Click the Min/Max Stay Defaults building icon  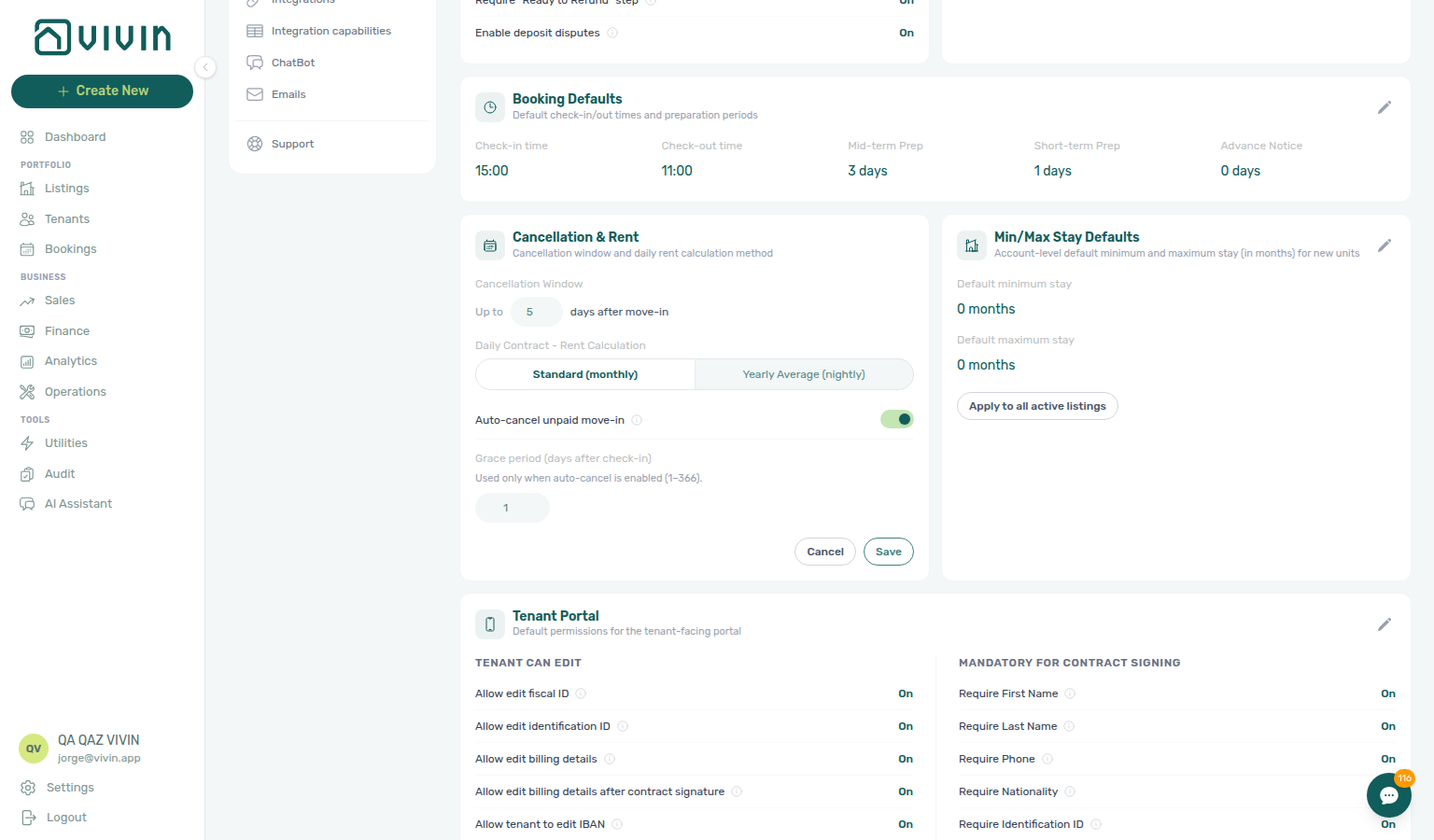click(x=972, y=245)
